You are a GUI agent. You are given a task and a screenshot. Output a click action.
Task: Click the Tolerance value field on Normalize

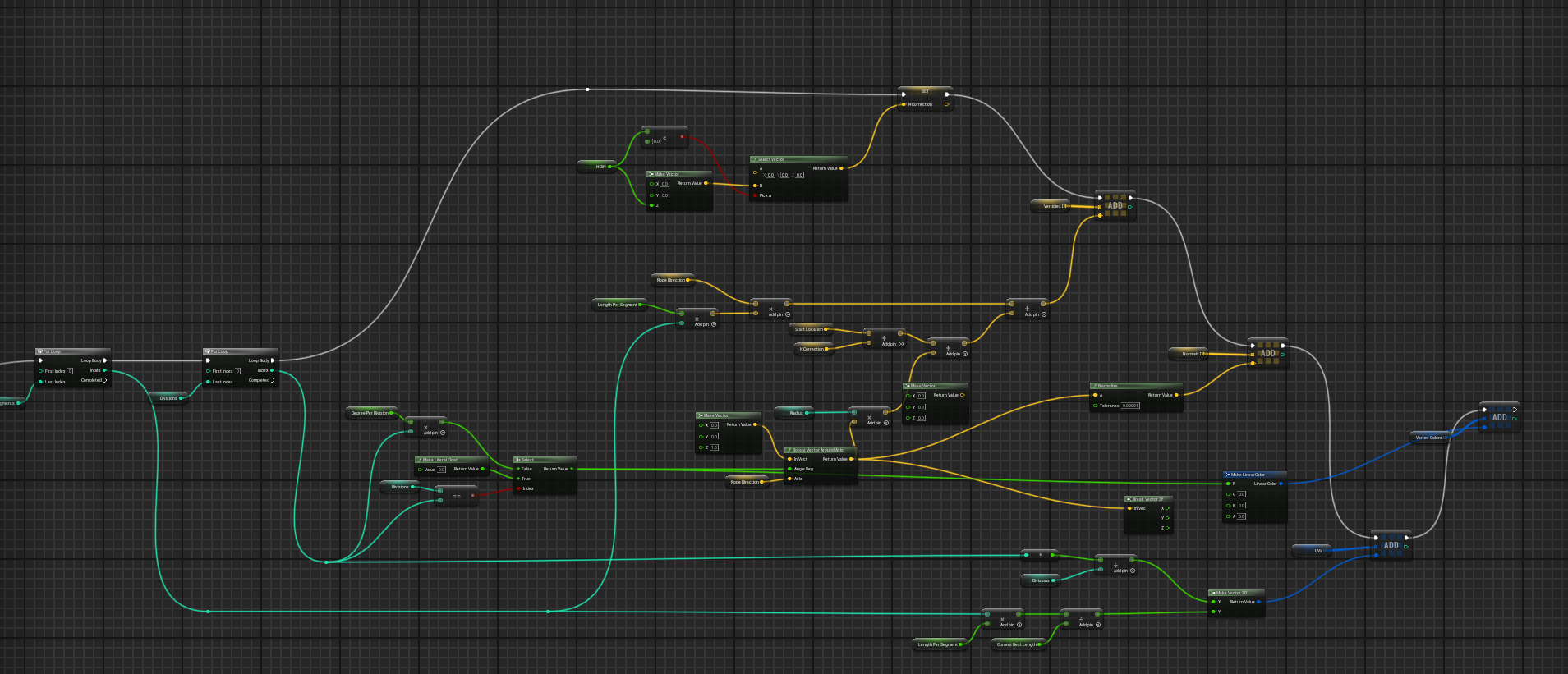1130,406
